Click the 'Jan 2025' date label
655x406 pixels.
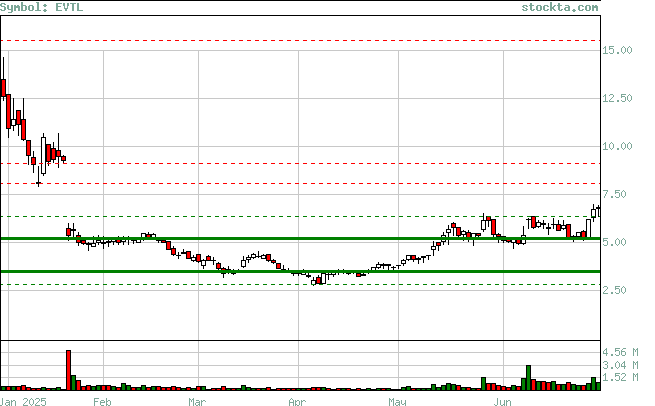click(23, 402)
